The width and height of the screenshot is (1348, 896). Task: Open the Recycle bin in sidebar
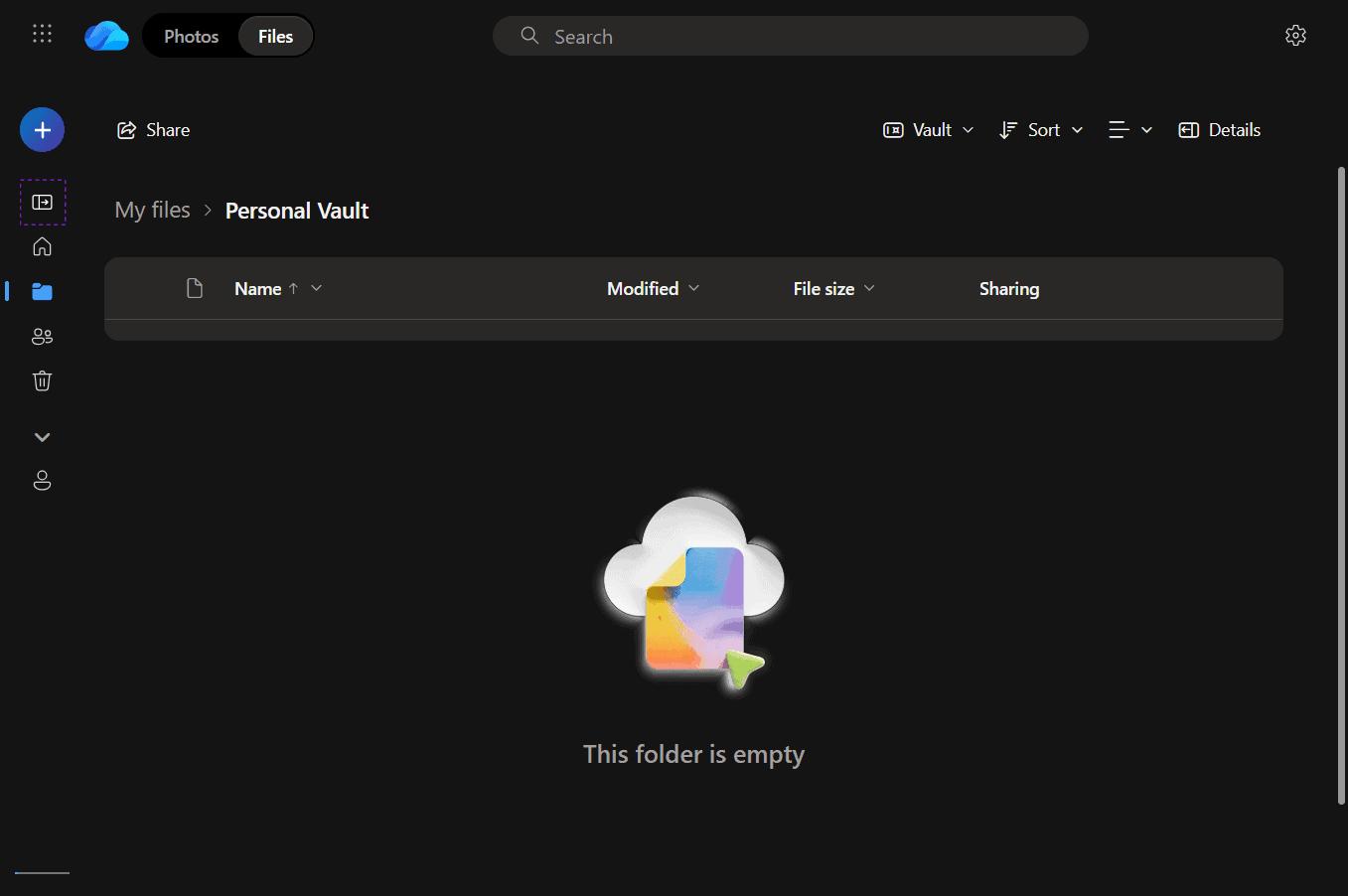point(42,380)
